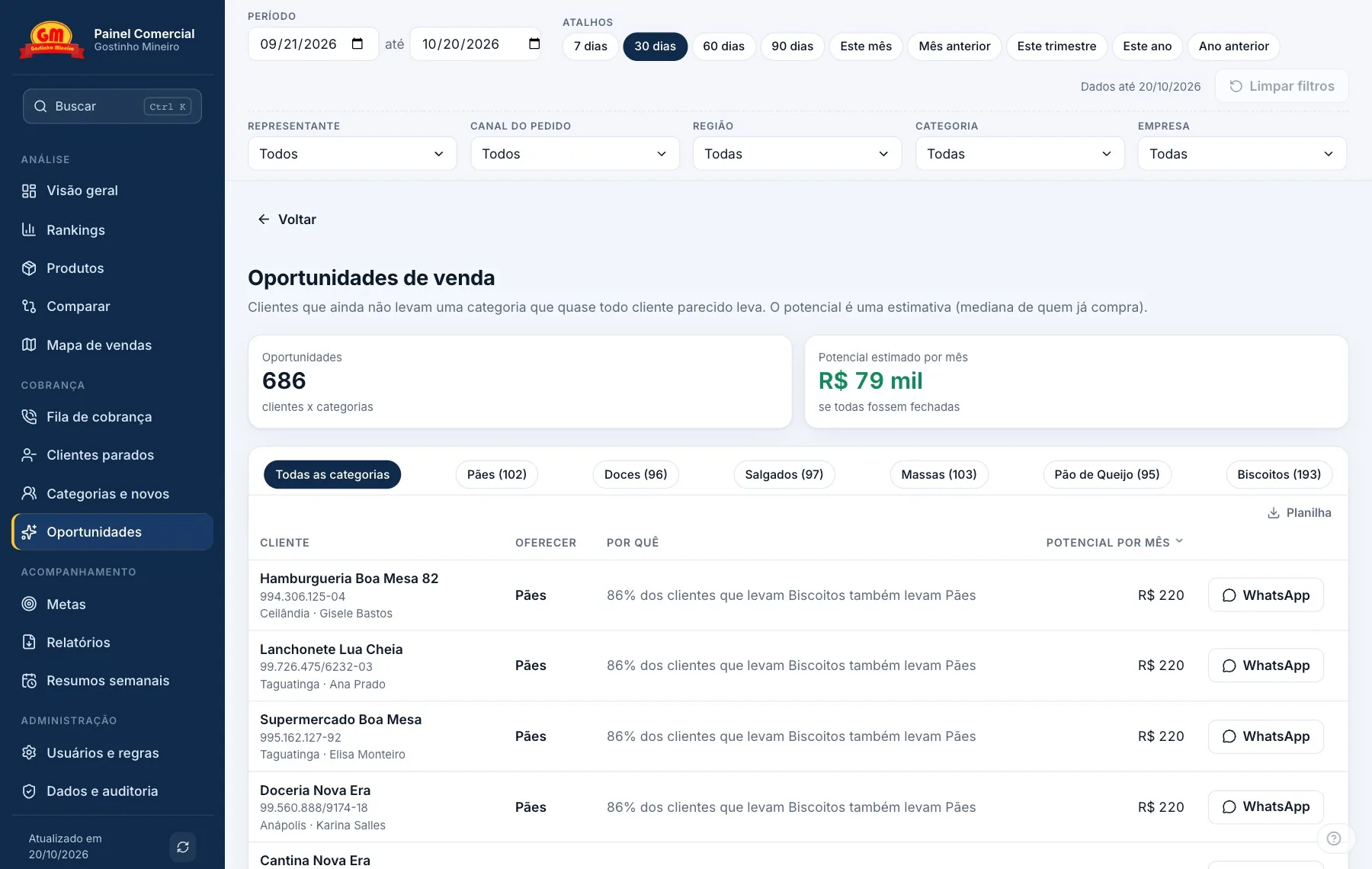Click Limpar filtros button
Screen dimensions: 1372x869
pos(1282,86)
